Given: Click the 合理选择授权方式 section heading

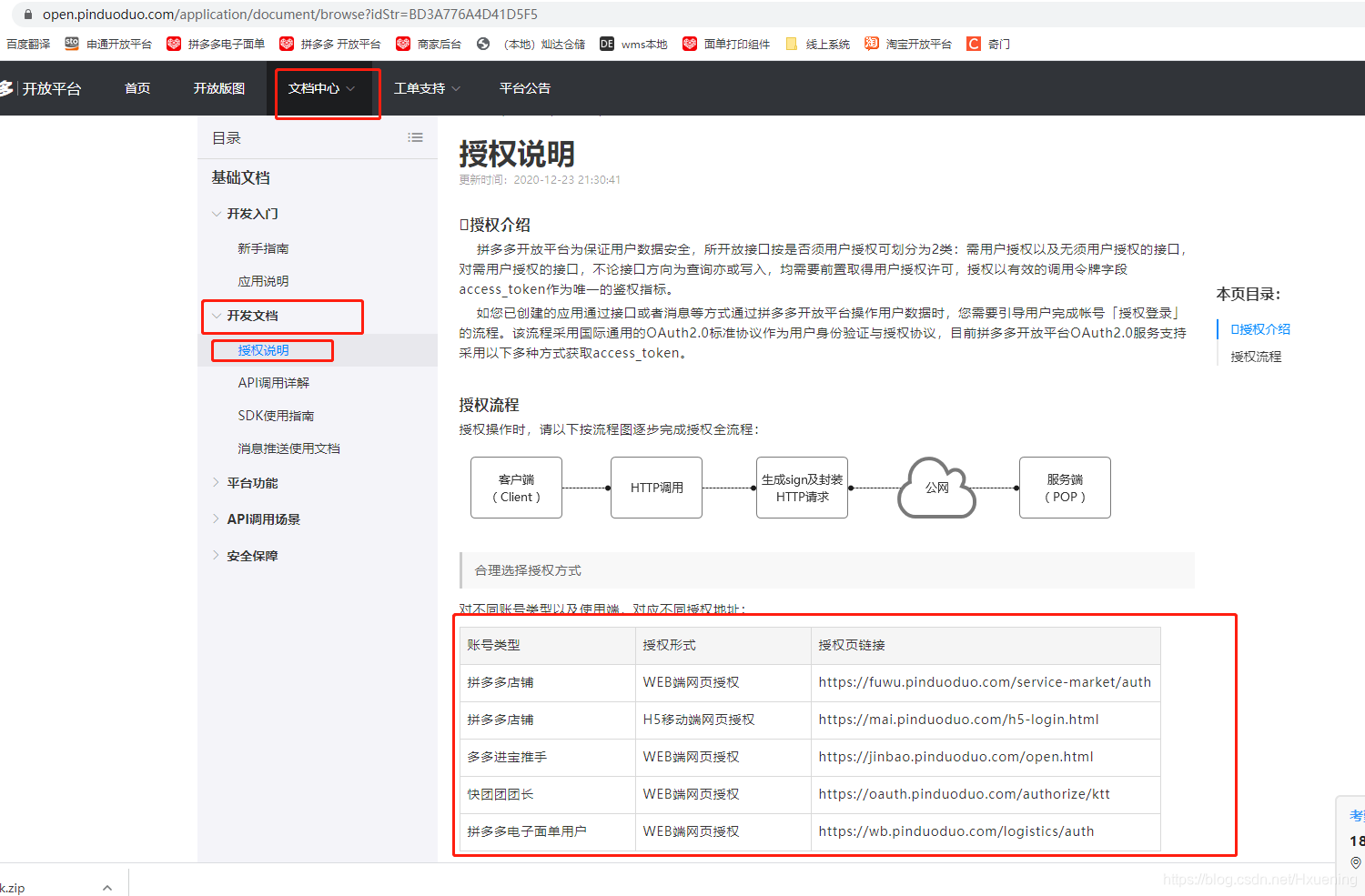Looking at the screenshot, I should click(528, 570).
